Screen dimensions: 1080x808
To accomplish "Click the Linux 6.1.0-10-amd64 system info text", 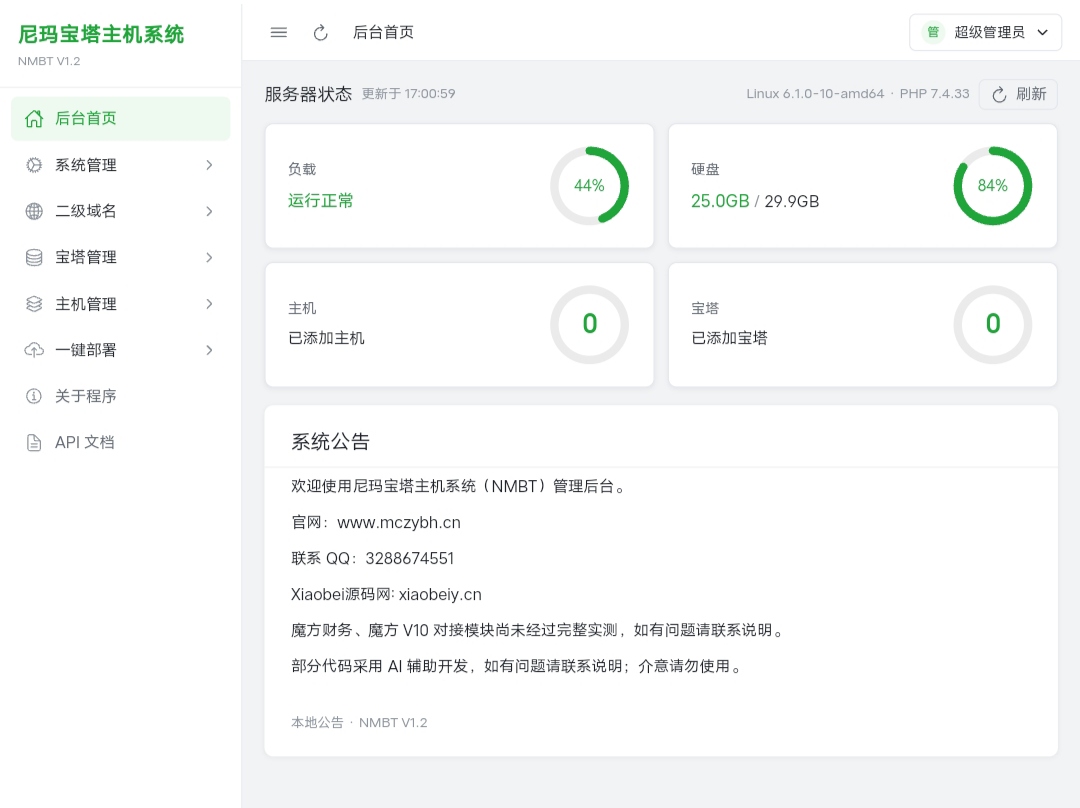I will (815, 94).
